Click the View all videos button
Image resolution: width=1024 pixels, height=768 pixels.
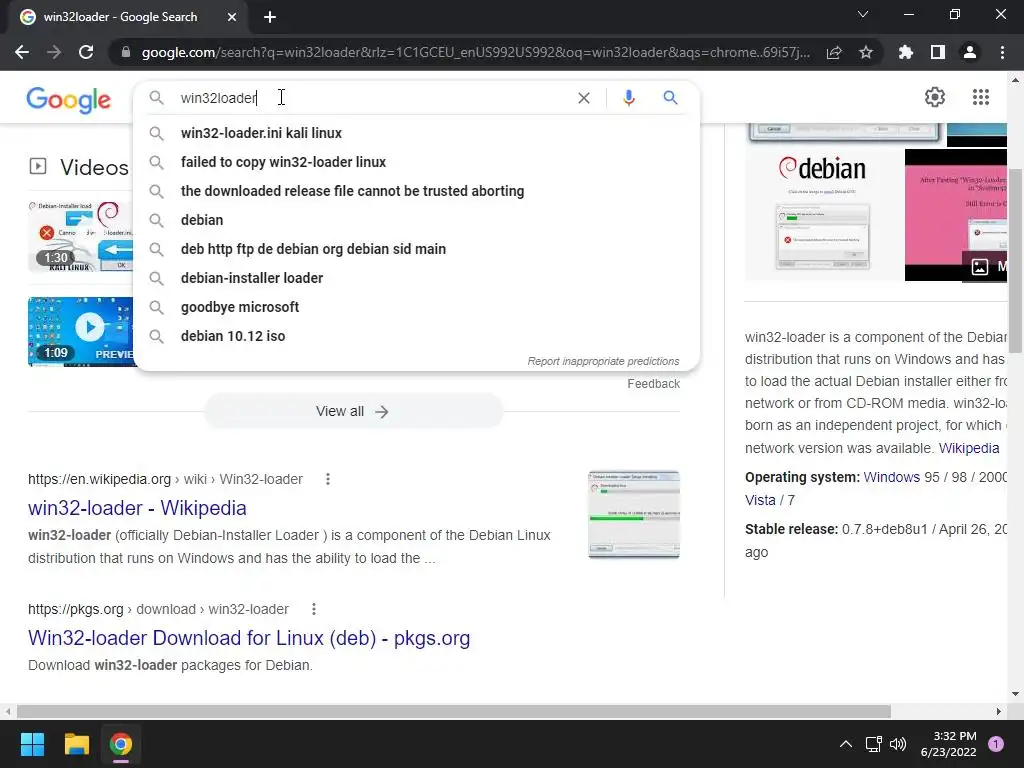pos(353,411)
